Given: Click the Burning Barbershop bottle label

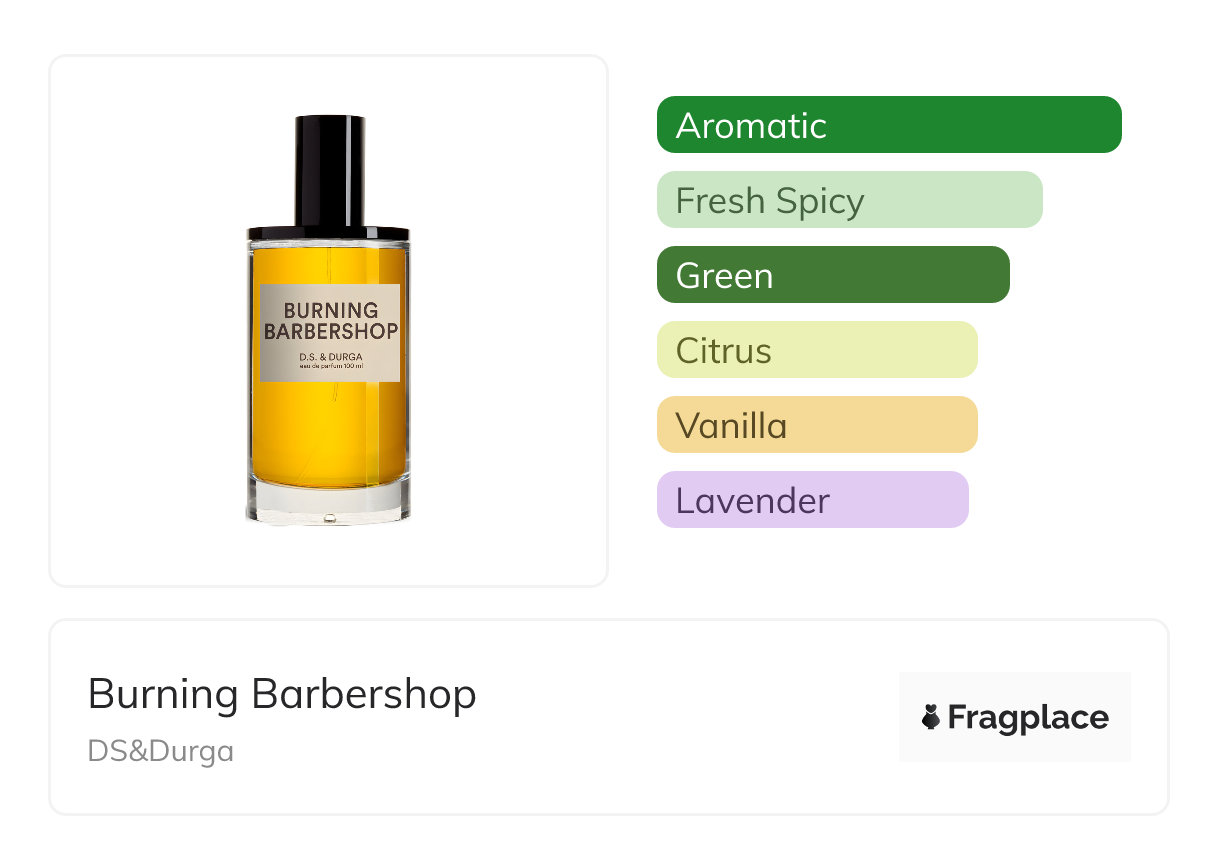Looking at the screenshot, I should point(330,332).
